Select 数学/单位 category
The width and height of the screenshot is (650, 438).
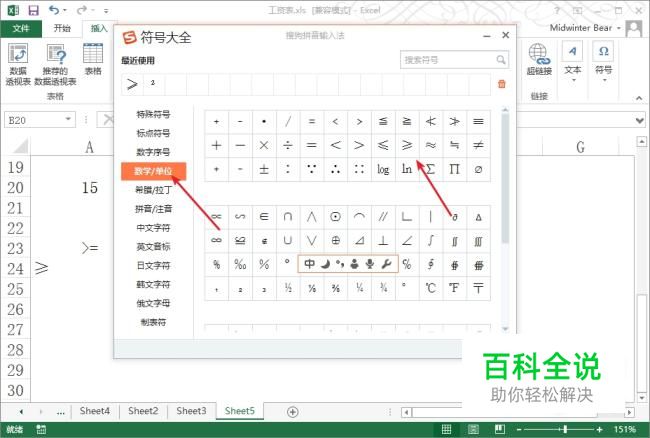pyautogui.click(x=153, y=171)
